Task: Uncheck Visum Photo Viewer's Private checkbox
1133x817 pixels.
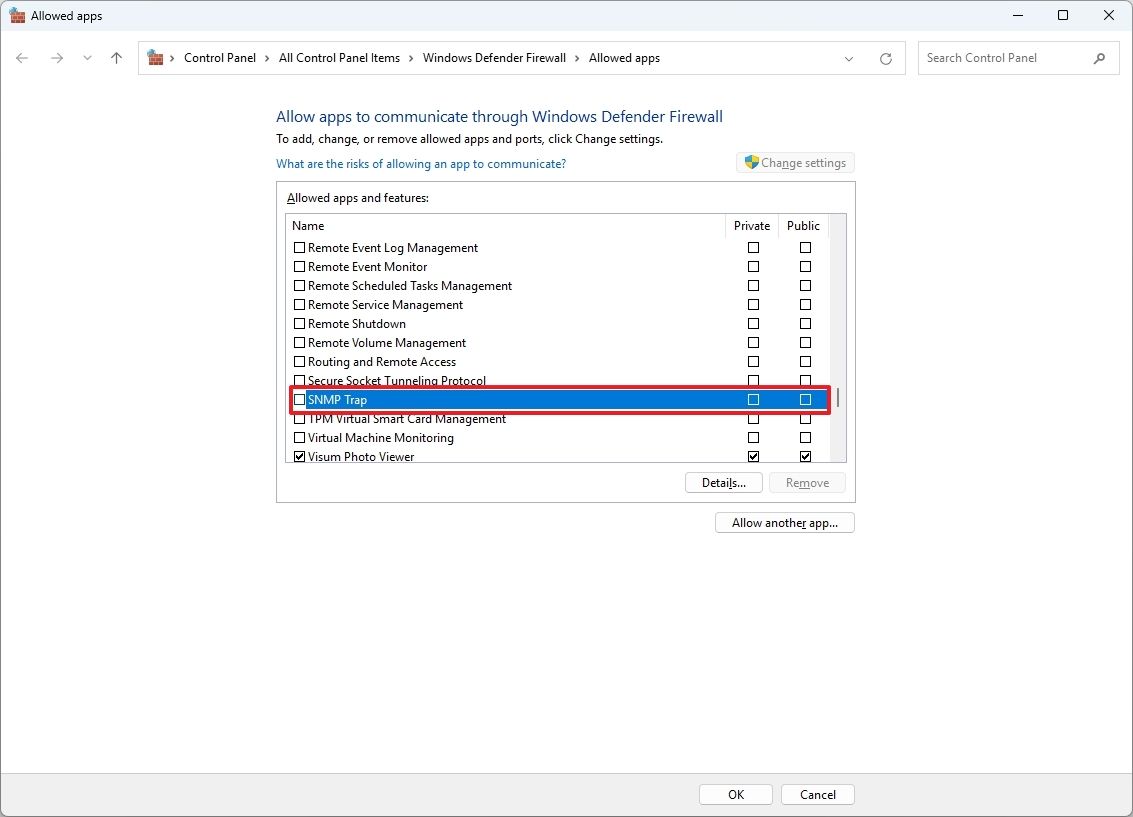Action: coord(753,456)
